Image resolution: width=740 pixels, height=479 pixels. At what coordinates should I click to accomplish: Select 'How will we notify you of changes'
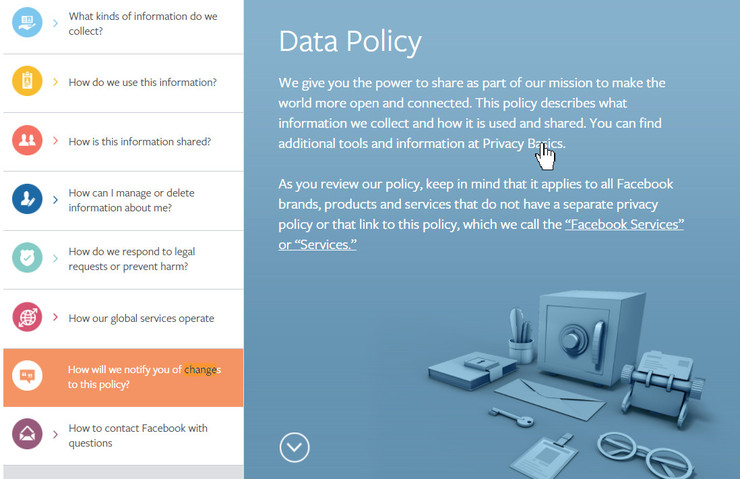(x=144, y=376)
